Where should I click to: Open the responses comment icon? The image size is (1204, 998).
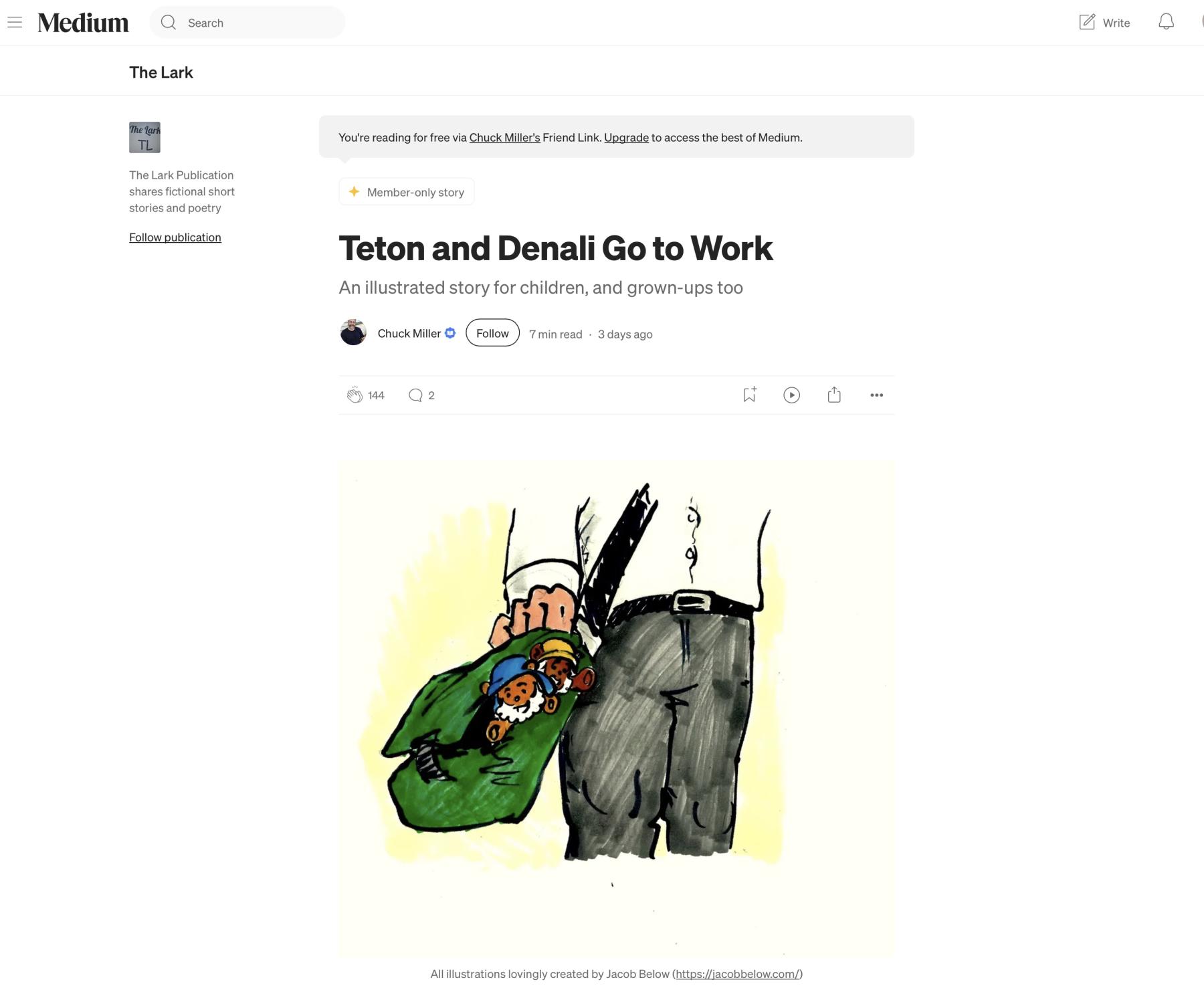415,395
